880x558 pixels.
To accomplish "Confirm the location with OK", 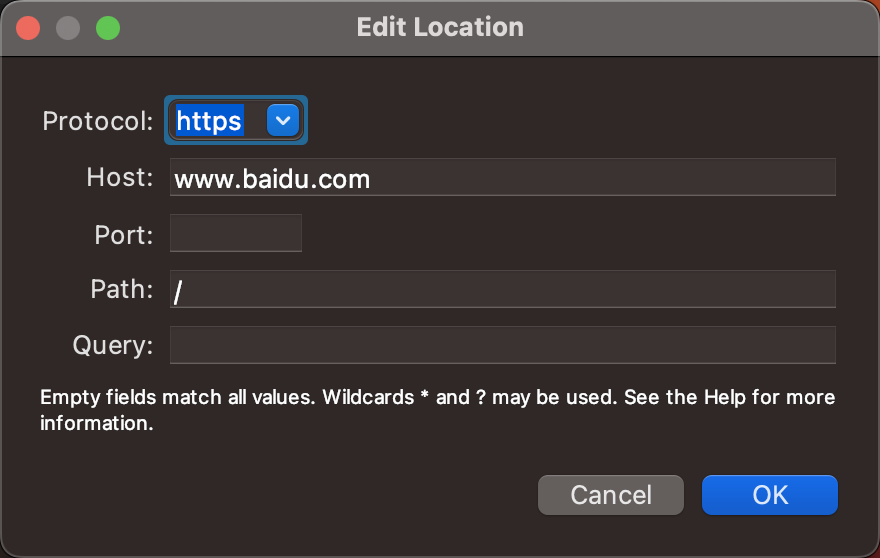I will [x=769, y=495].
